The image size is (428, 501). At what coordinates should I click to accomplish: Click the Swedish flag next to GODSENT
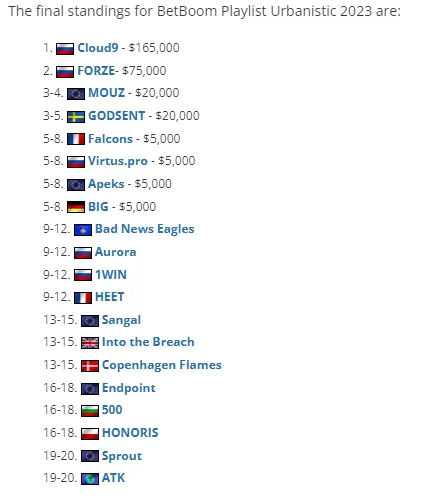76,117
